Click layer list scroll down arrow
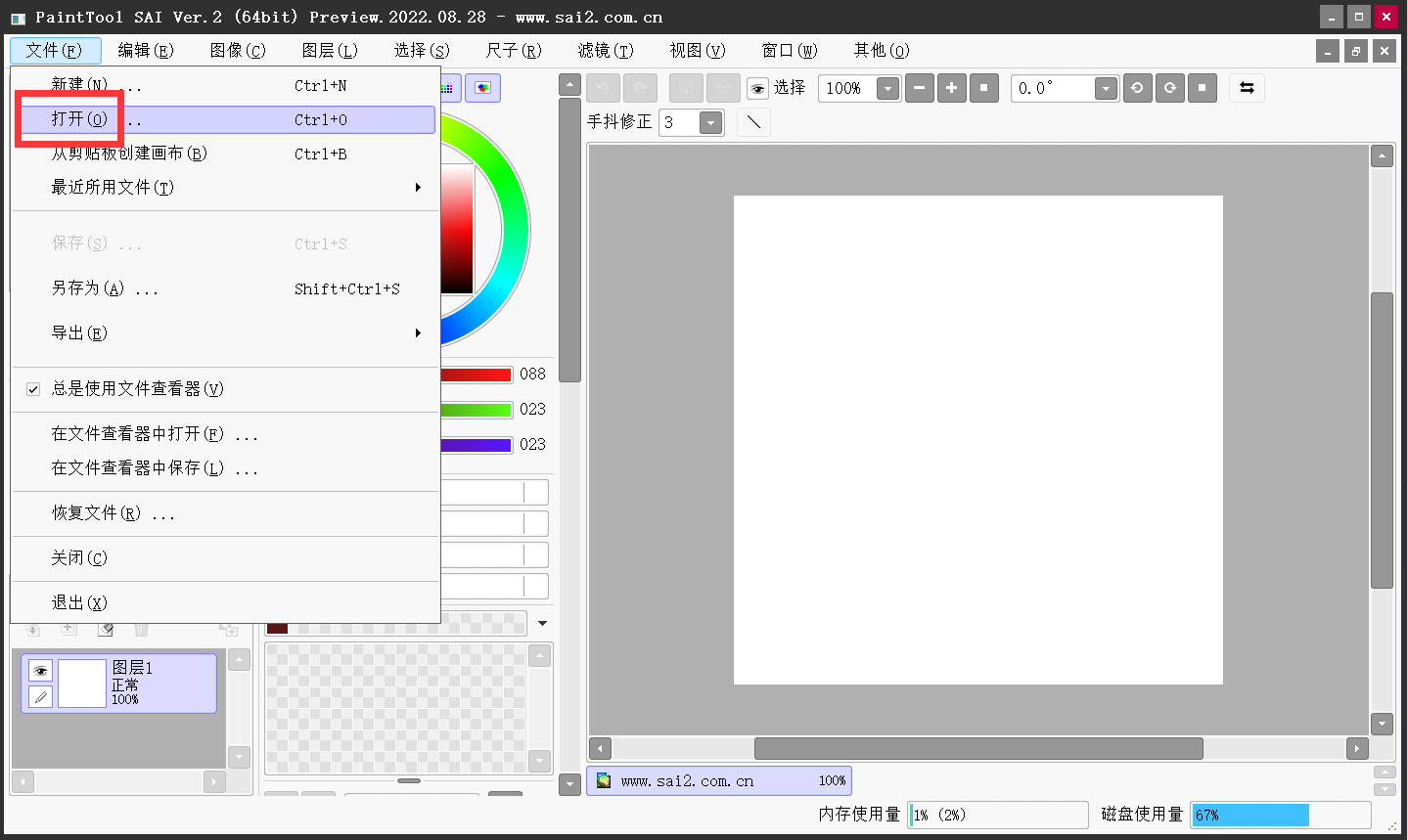 tap(239, 757)
